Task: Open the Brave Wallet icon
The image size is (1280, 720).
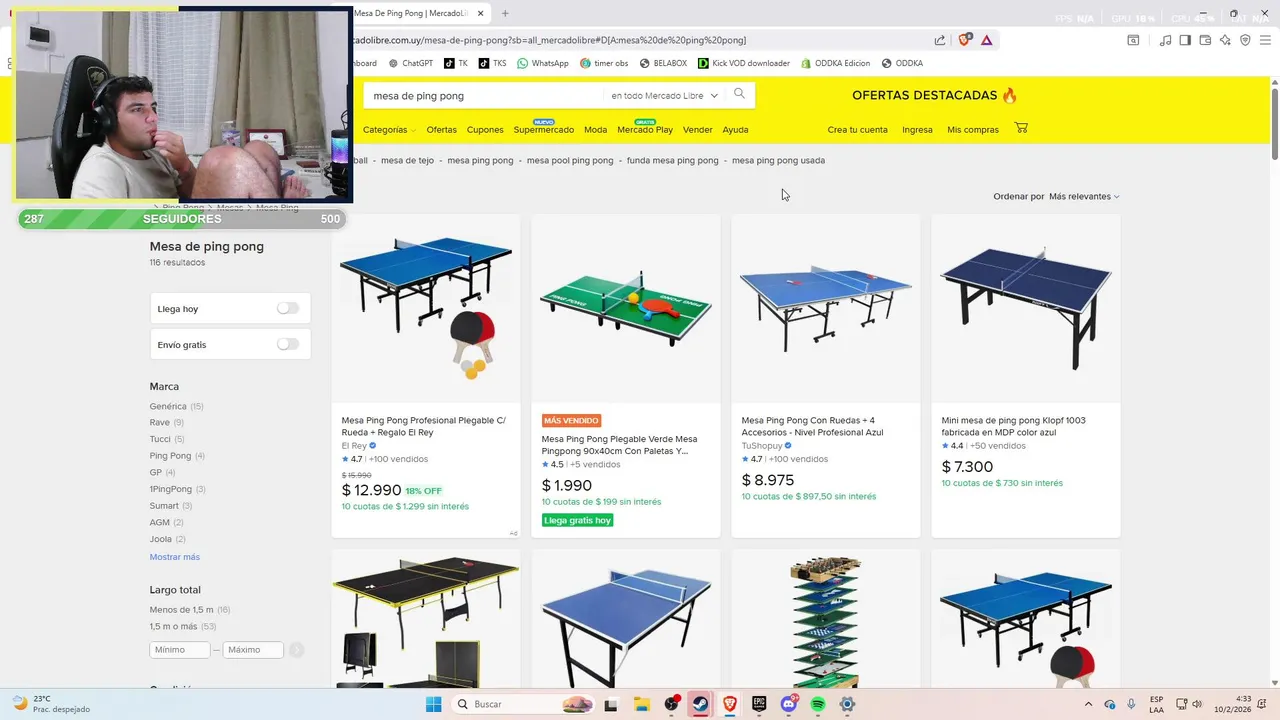Action: point(1205,40)
